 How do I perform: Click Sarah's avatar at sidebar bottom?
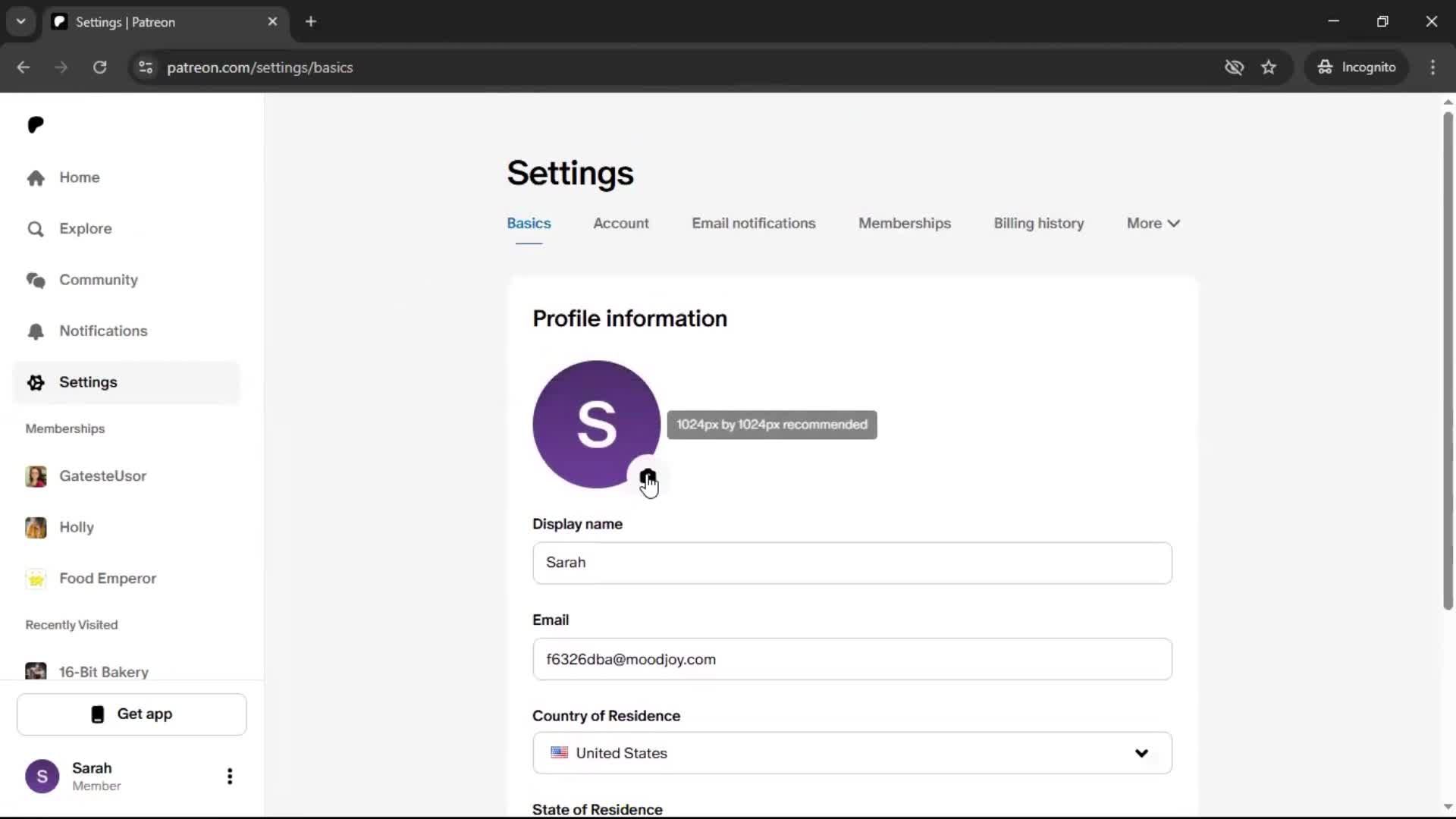click(42, 777)
